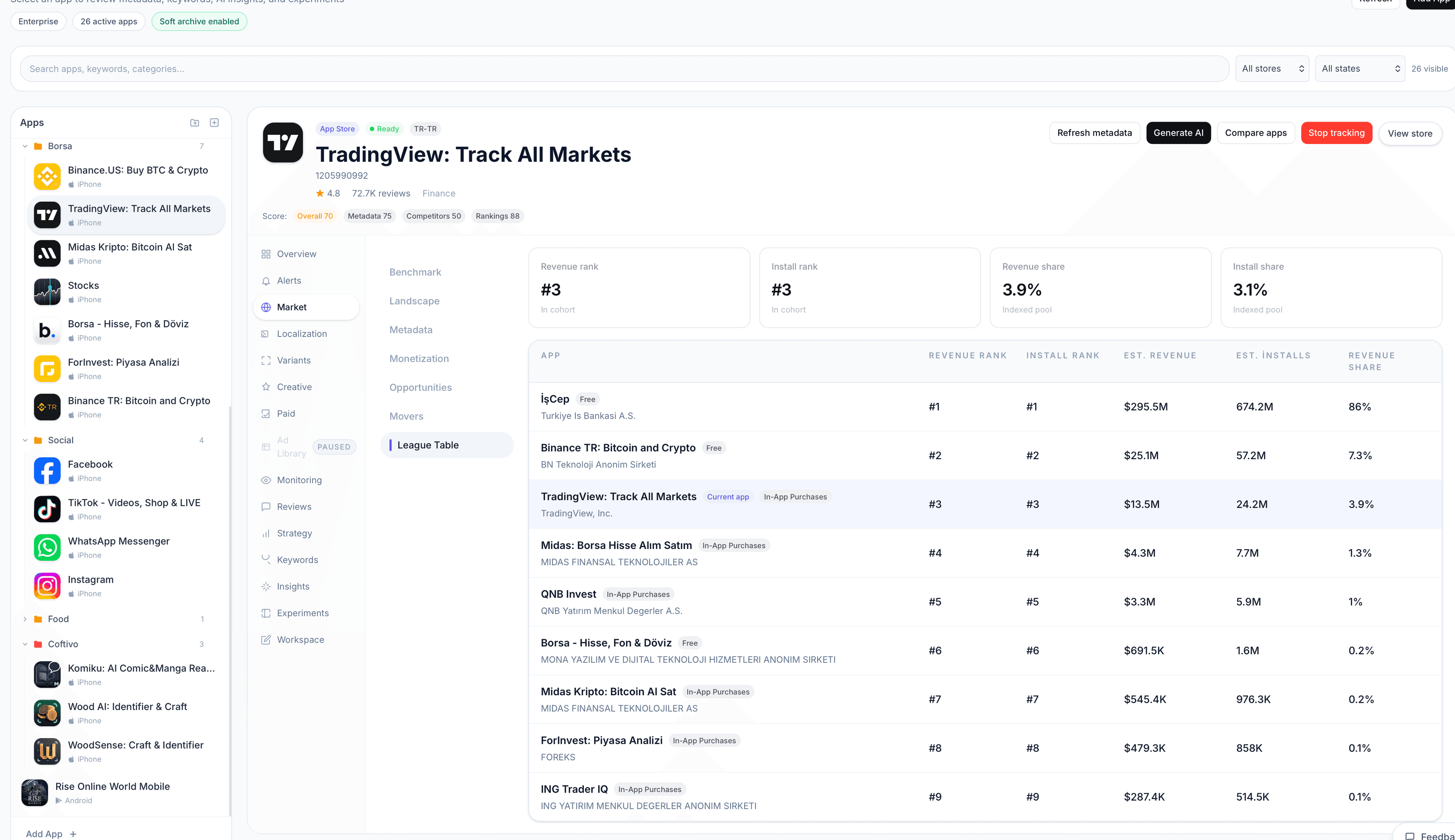
Task: Click the Alerts bell icon
Action: coord(266,281)
